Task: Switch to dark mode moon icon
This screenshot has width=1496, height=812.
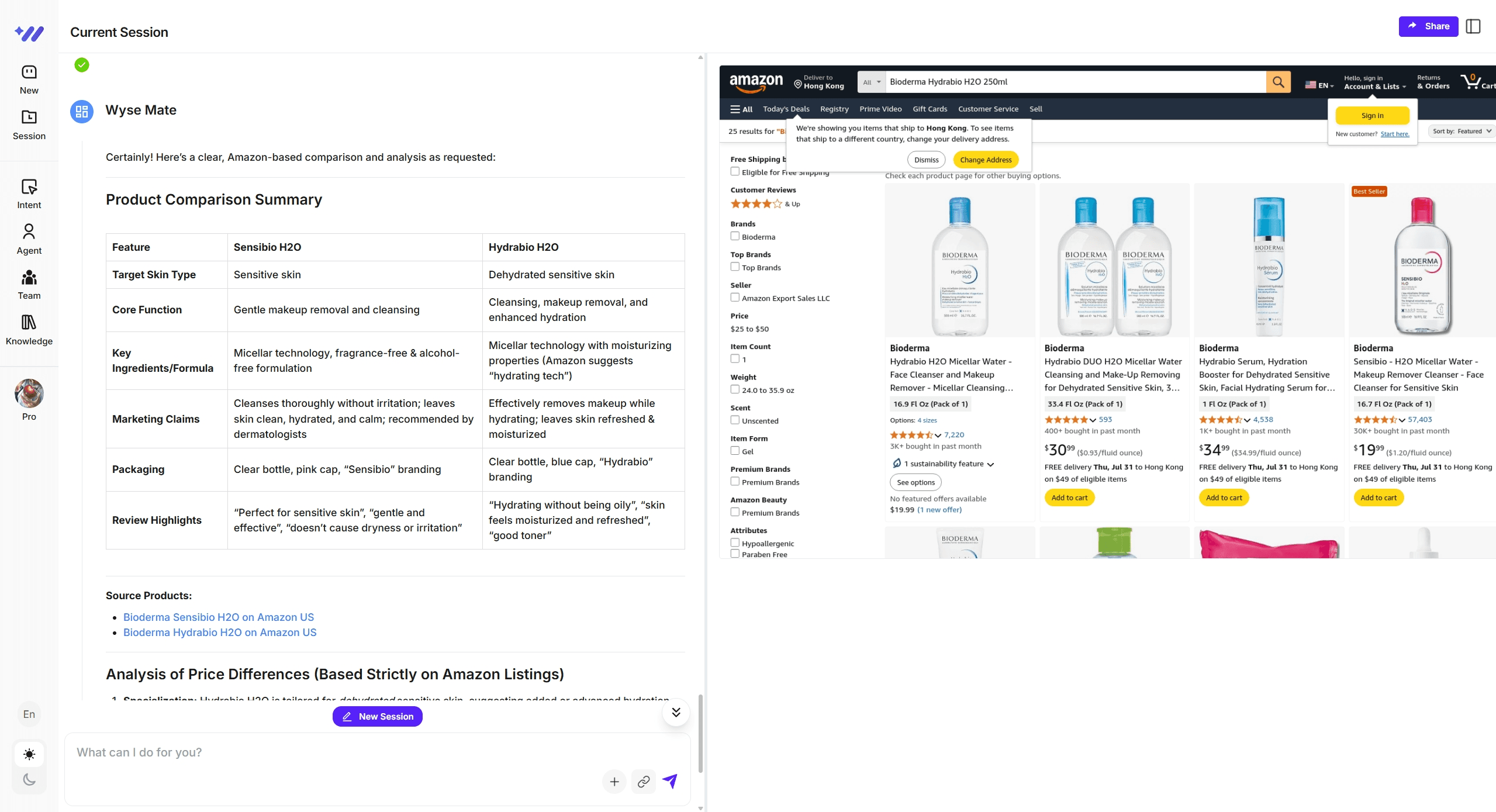Action: (x=29, y=779)
